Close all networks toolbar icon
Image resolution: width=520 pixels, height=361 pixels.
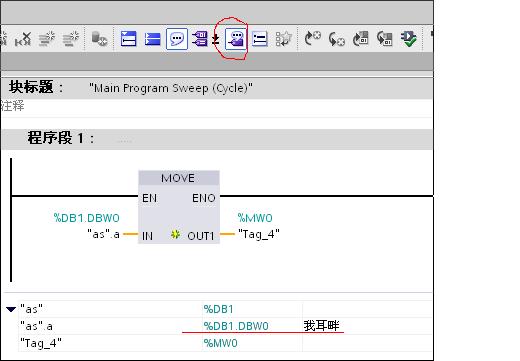[x=153, y=39]
